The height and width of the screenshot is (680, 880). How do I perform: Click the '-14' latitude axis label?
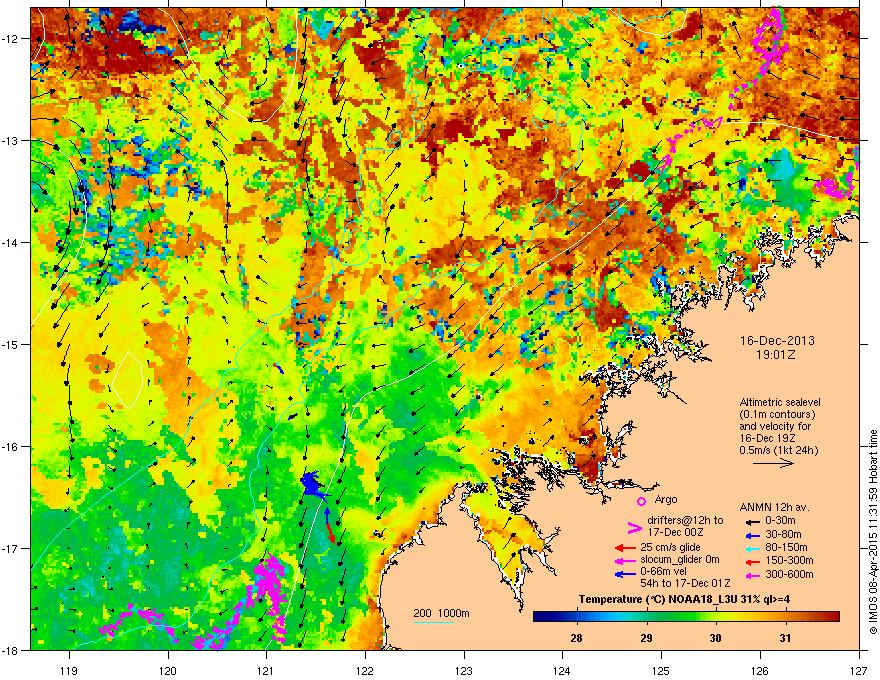pos(12,242)
